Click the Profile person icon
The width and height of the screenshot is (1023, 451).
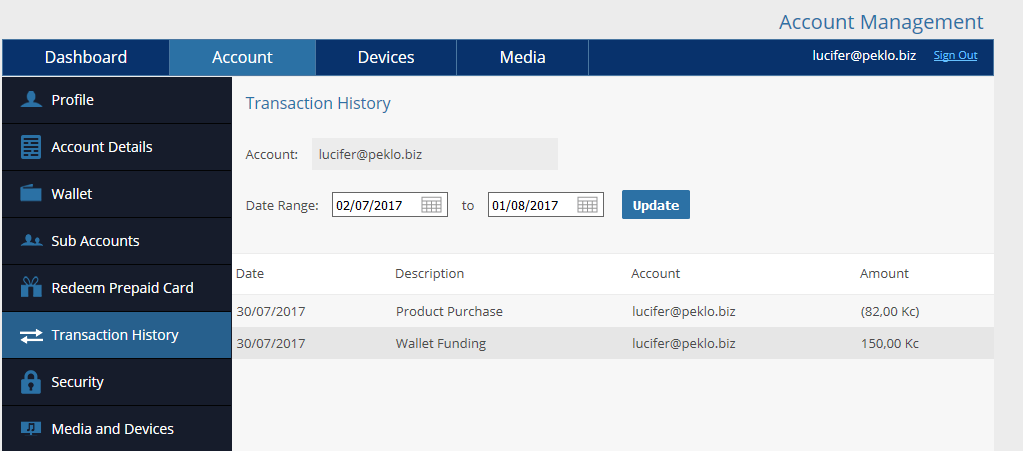[31, 100]
